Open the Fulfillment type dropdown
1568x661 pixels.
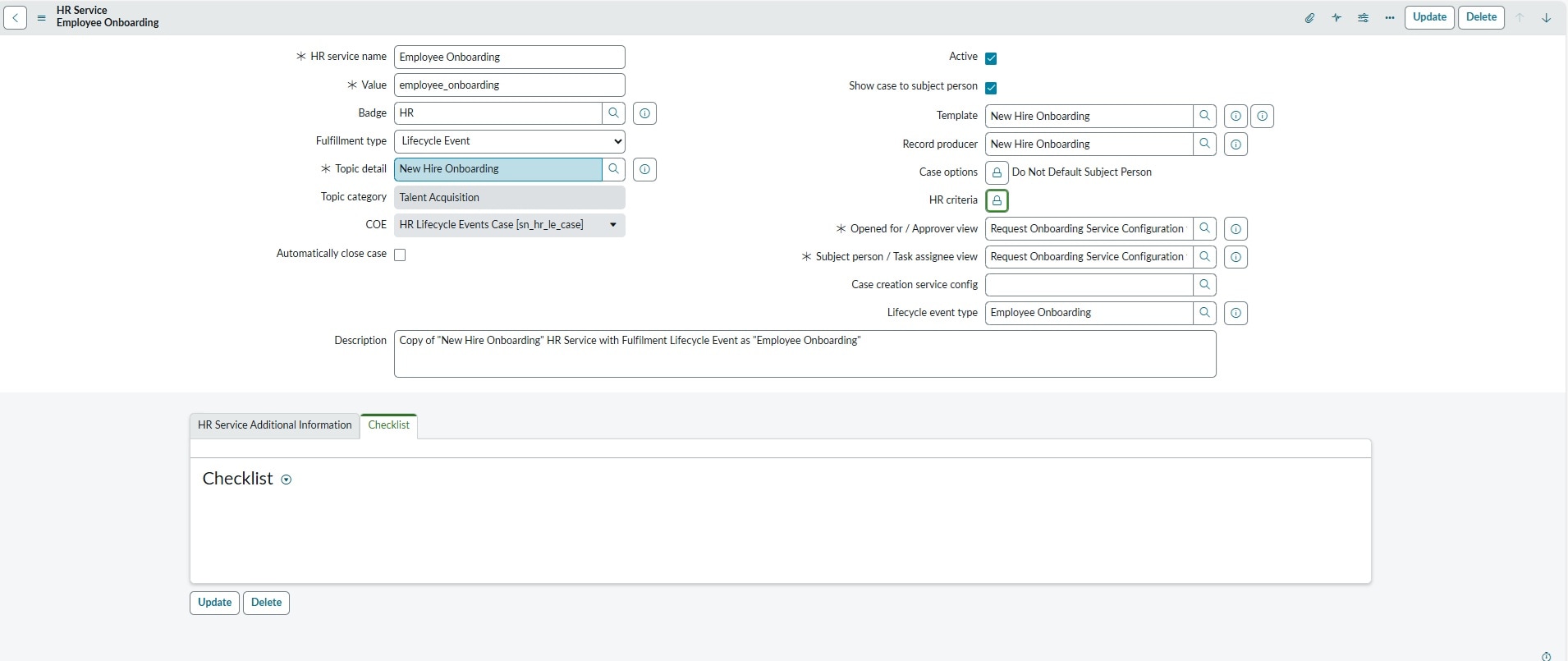(x=509, y=141)
